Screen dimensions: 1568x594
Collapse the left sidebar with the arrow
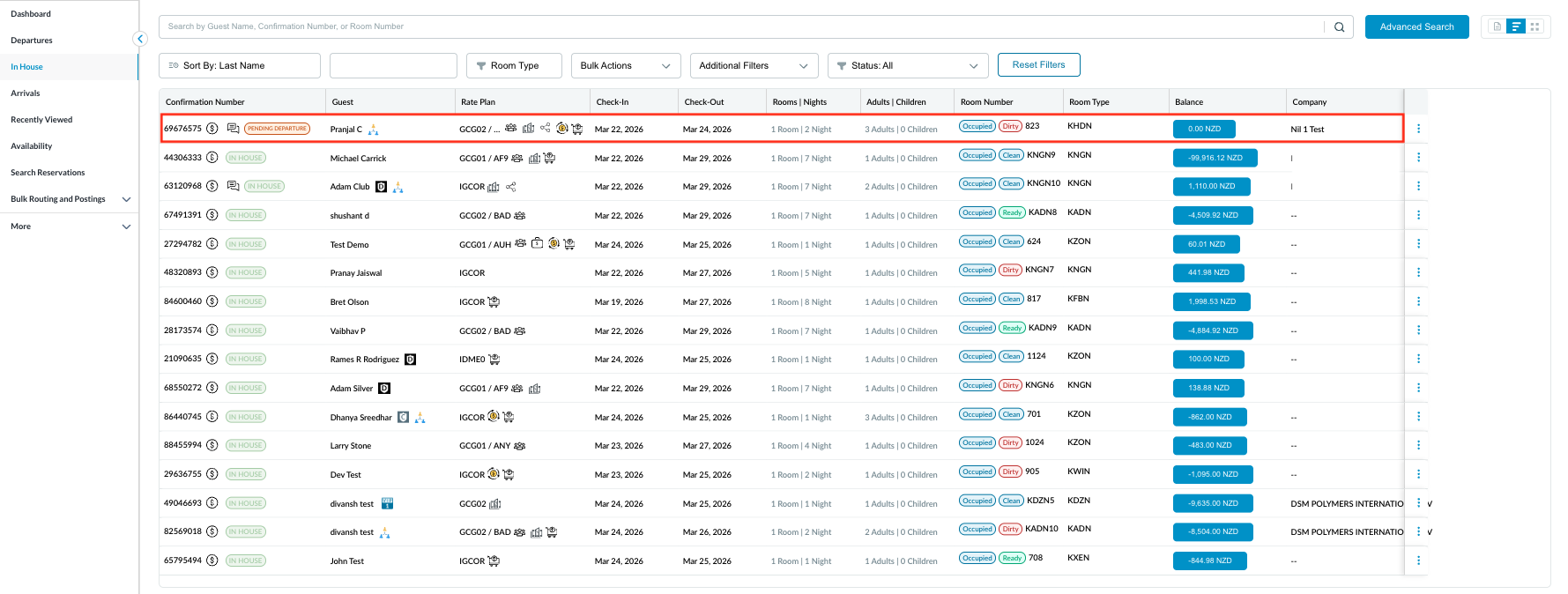139,39
